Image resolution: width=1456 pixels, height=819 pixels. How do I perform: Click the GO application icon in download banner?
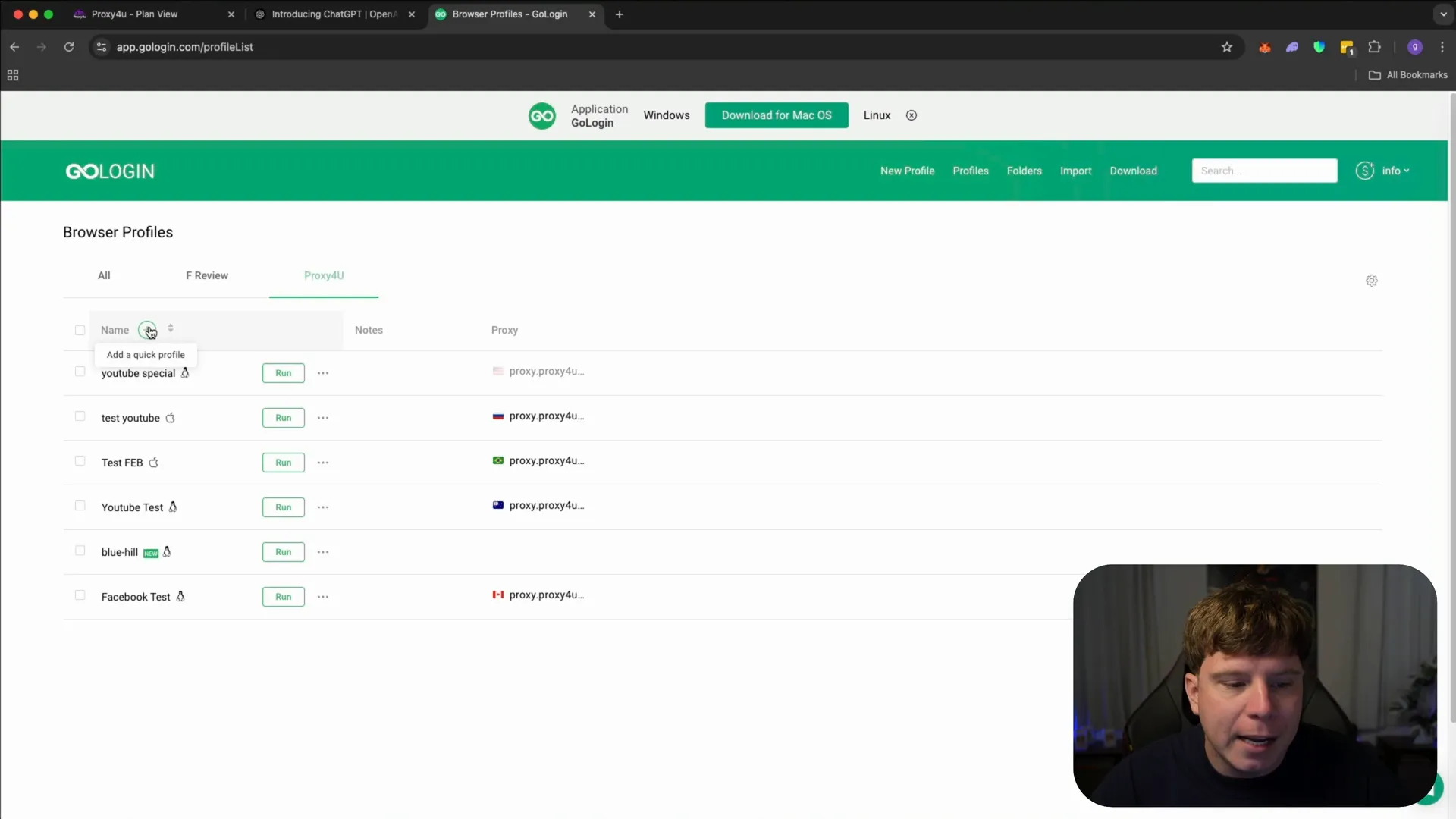click(x=541, y=116)
